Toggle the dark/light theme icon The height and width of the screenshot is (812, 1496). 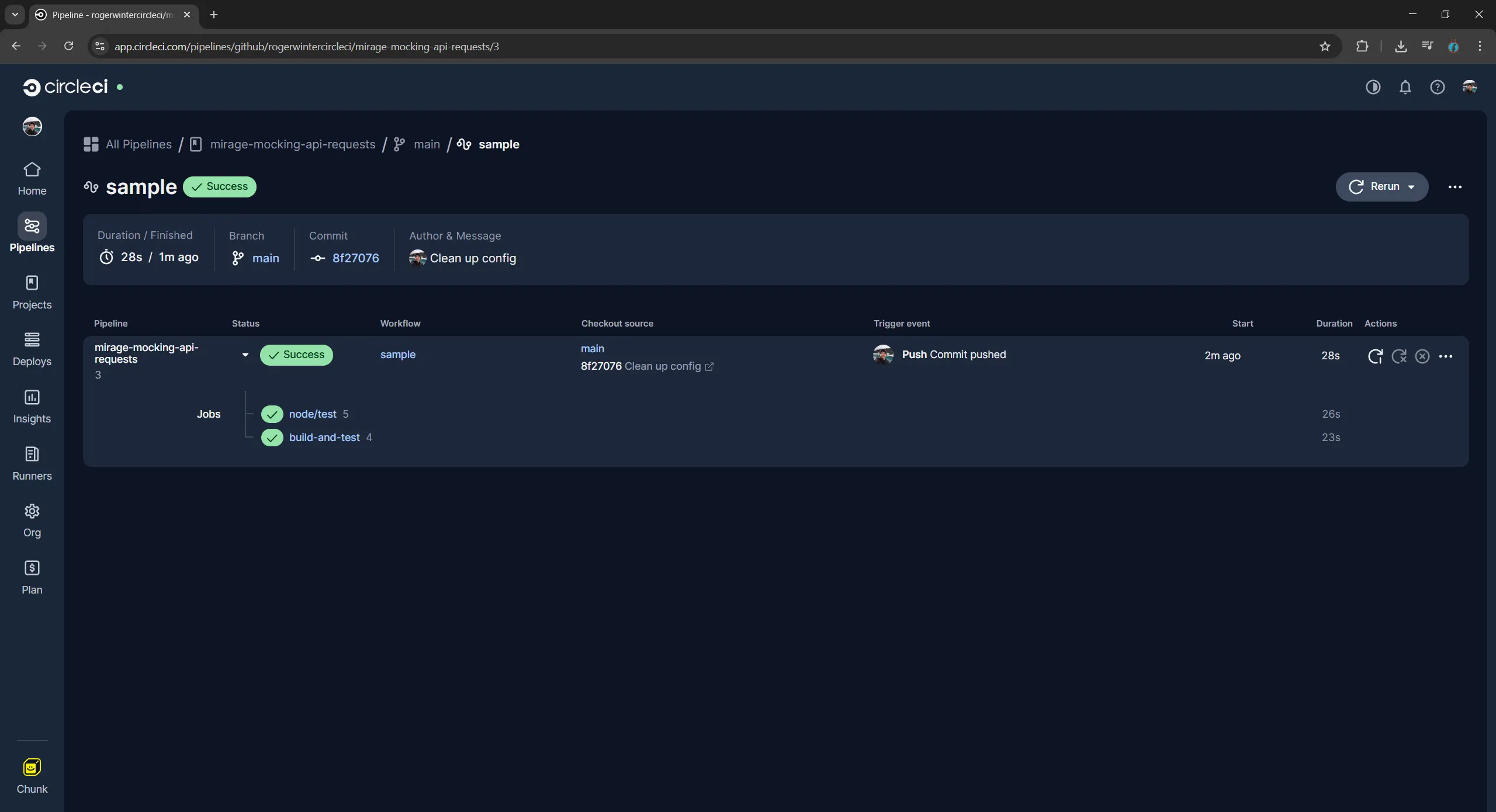1373,87
